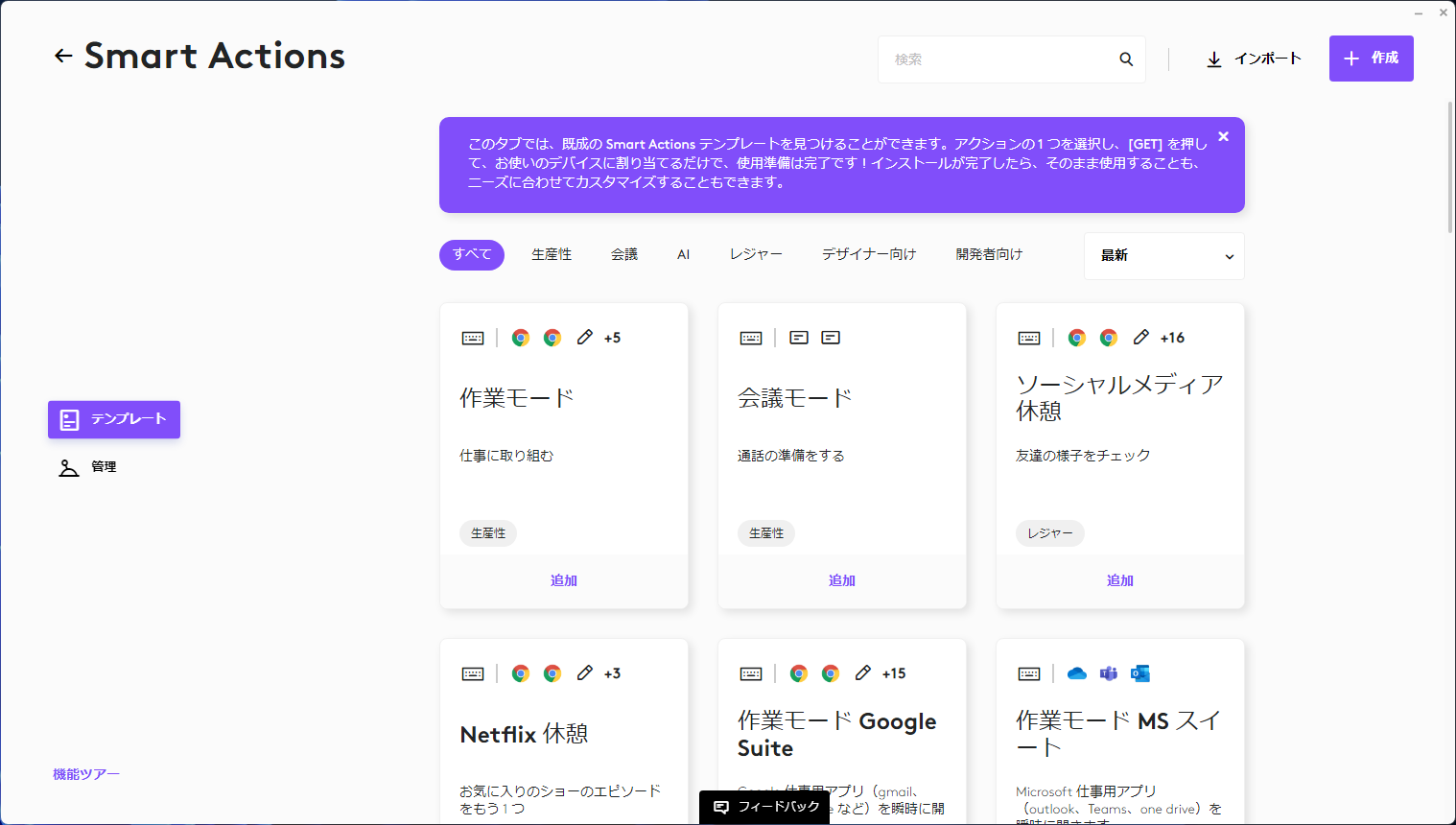The image size is (1456, 825).
Task: Click the first Chrome icon on Netflix 休憩 card
Action: click(521, 673)
